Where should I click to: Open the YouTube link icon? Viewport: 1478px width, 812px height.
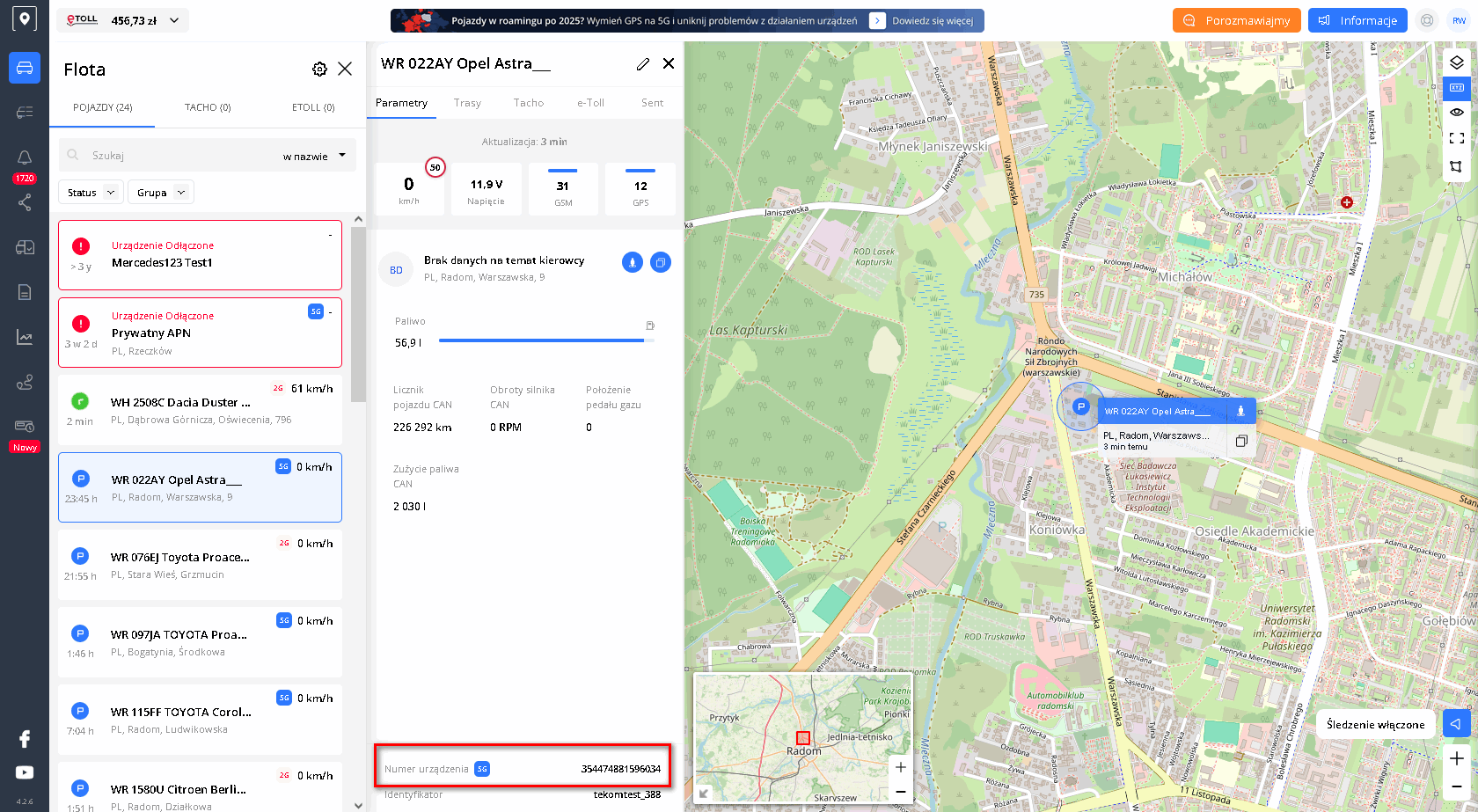click(25, 772)
